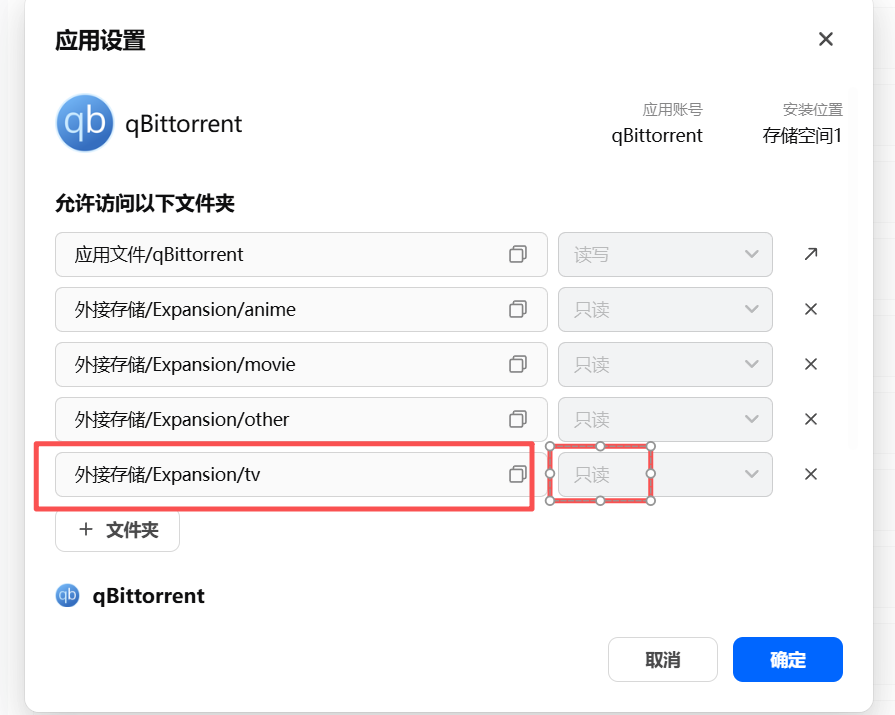Open the 只读 permission dropdown for Expansion/movie
Screen dimensions: 895x715
coord(665,365)
